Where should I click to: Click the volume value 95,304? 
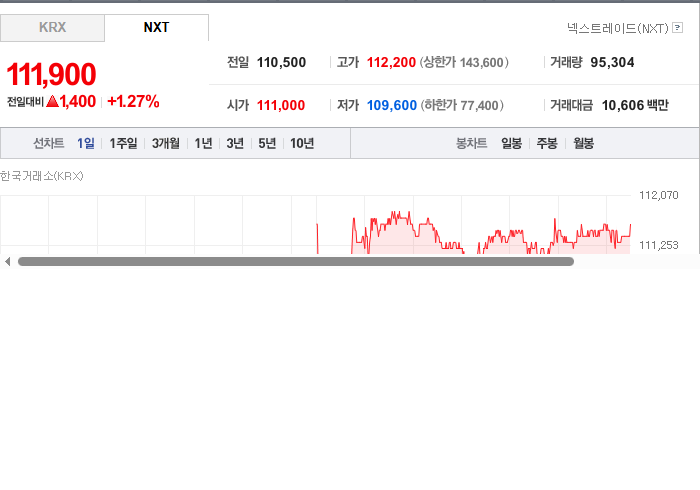612,62
